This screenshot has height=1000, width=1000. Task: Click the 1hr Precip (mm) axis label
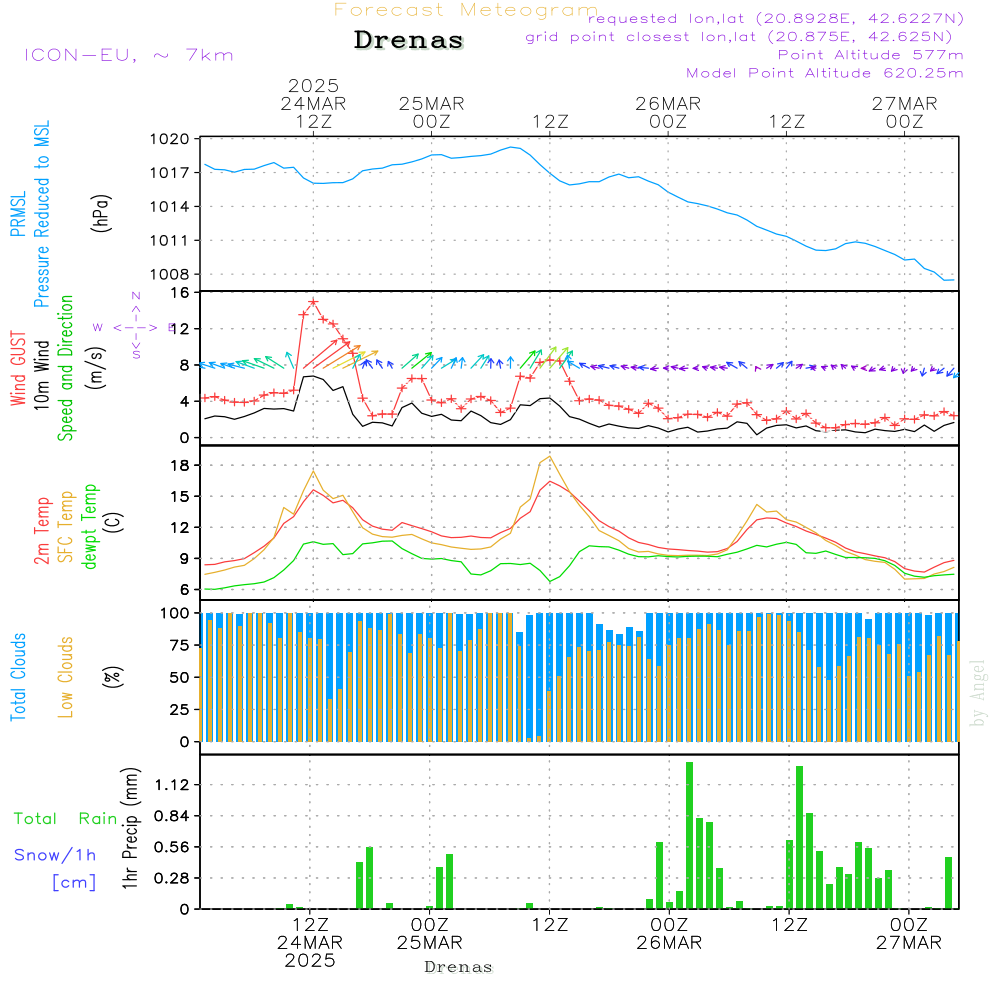130,828
